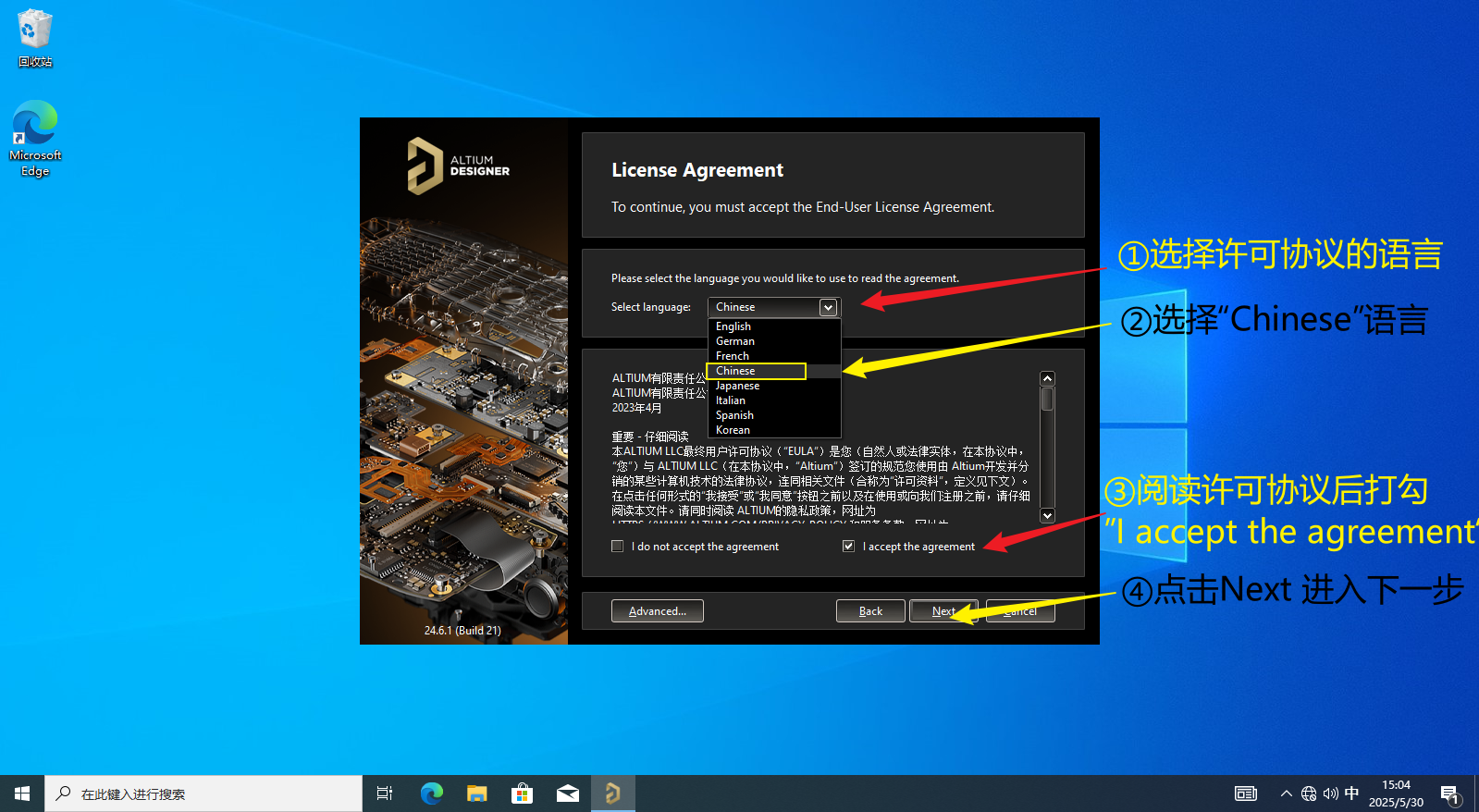
Task: Click the '2023年4月' date line in agreement
Action: [636, 408]
